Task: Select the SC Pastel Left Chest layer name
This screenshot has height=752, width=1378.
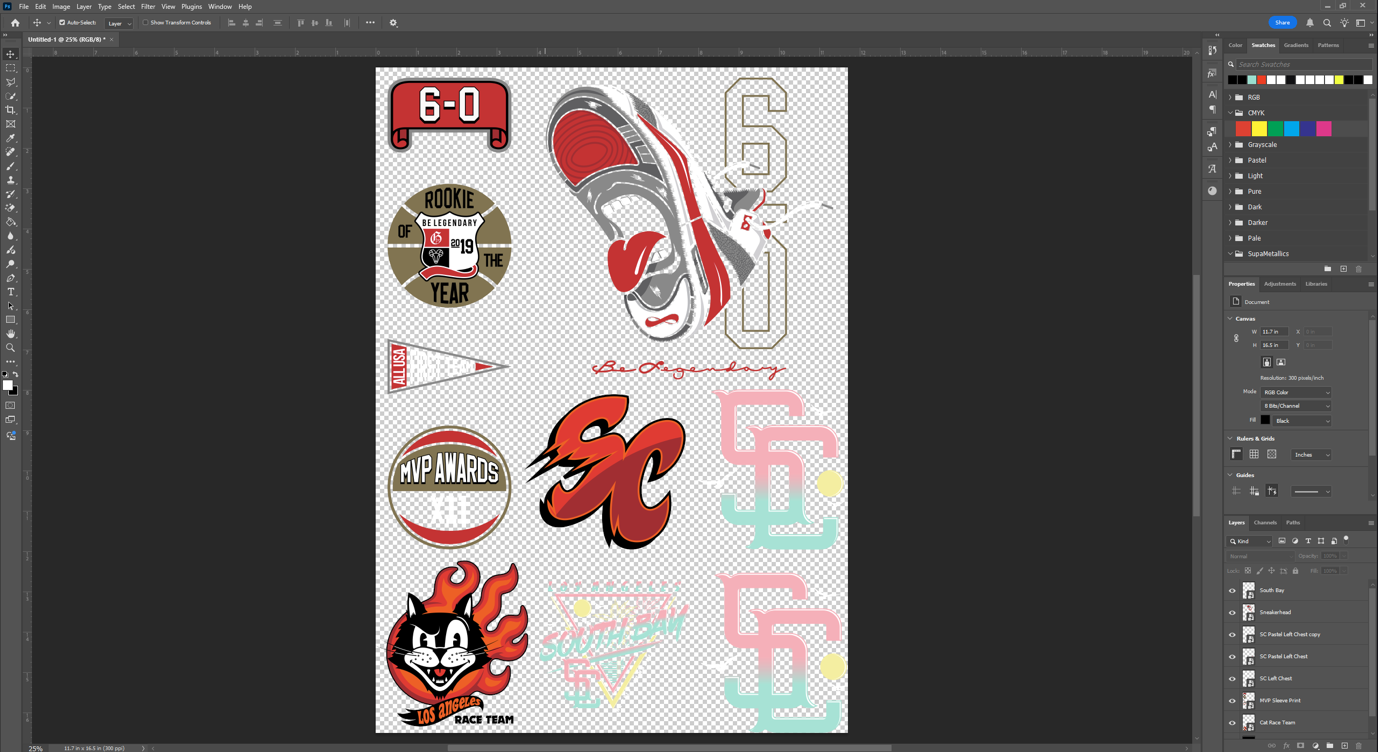Action: (1283, 656)
